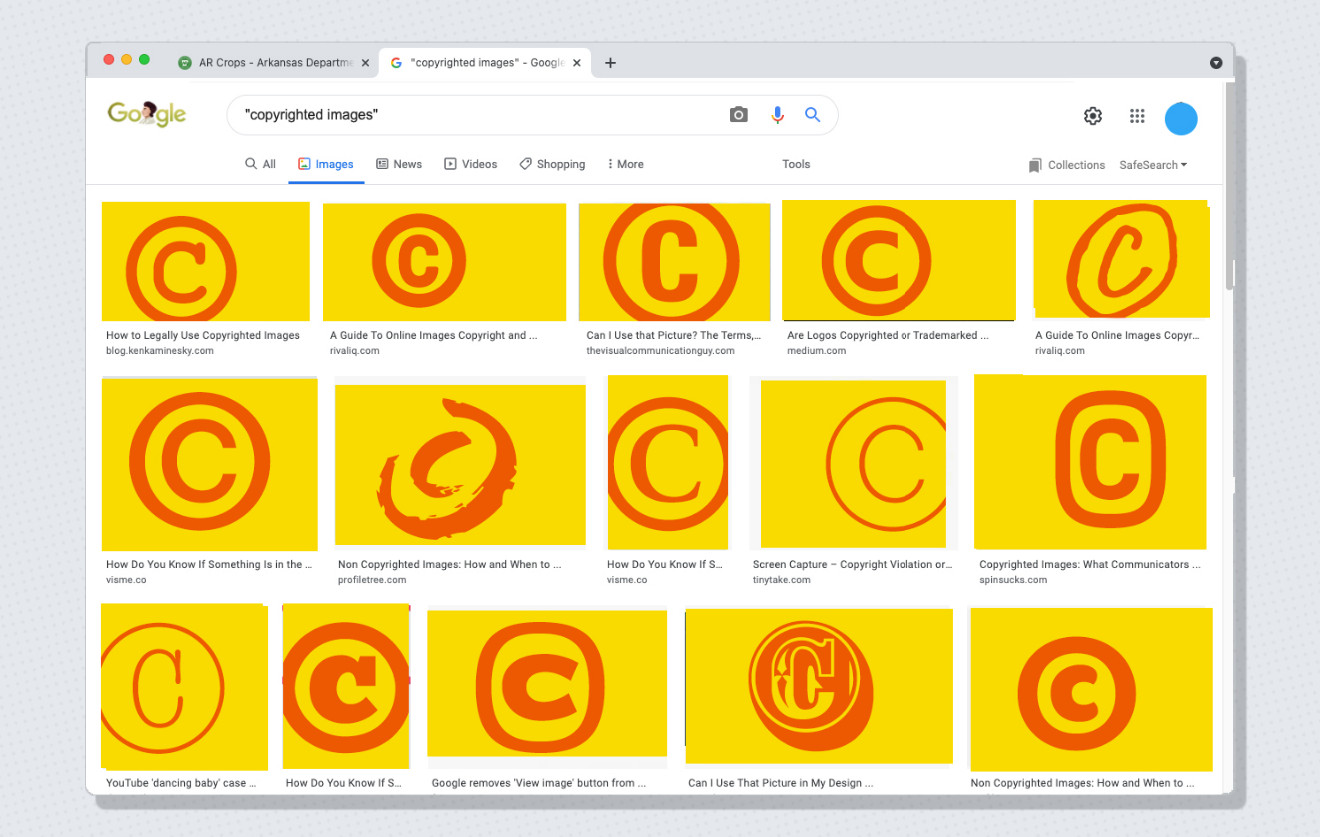Screen dimensions: 1320x837
Task: Switch to the AR Crops browser tab
Action: 273,62
